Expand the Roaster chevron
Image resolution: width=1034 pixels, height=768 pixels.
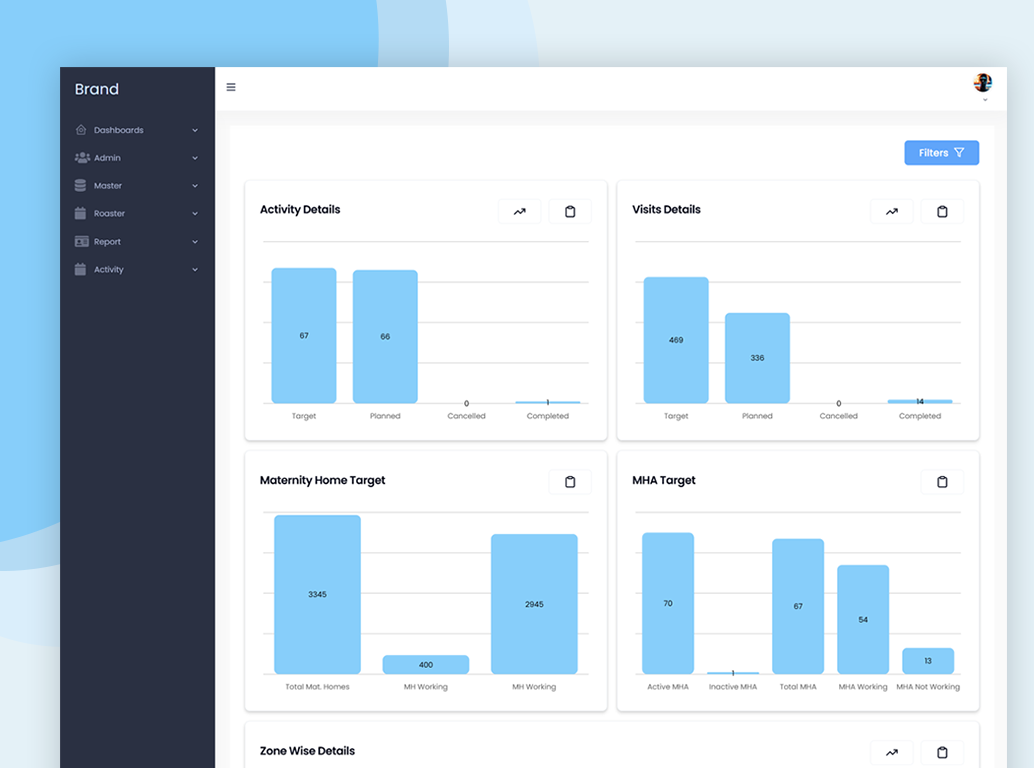pyautogui.click(x=195, y=214)
